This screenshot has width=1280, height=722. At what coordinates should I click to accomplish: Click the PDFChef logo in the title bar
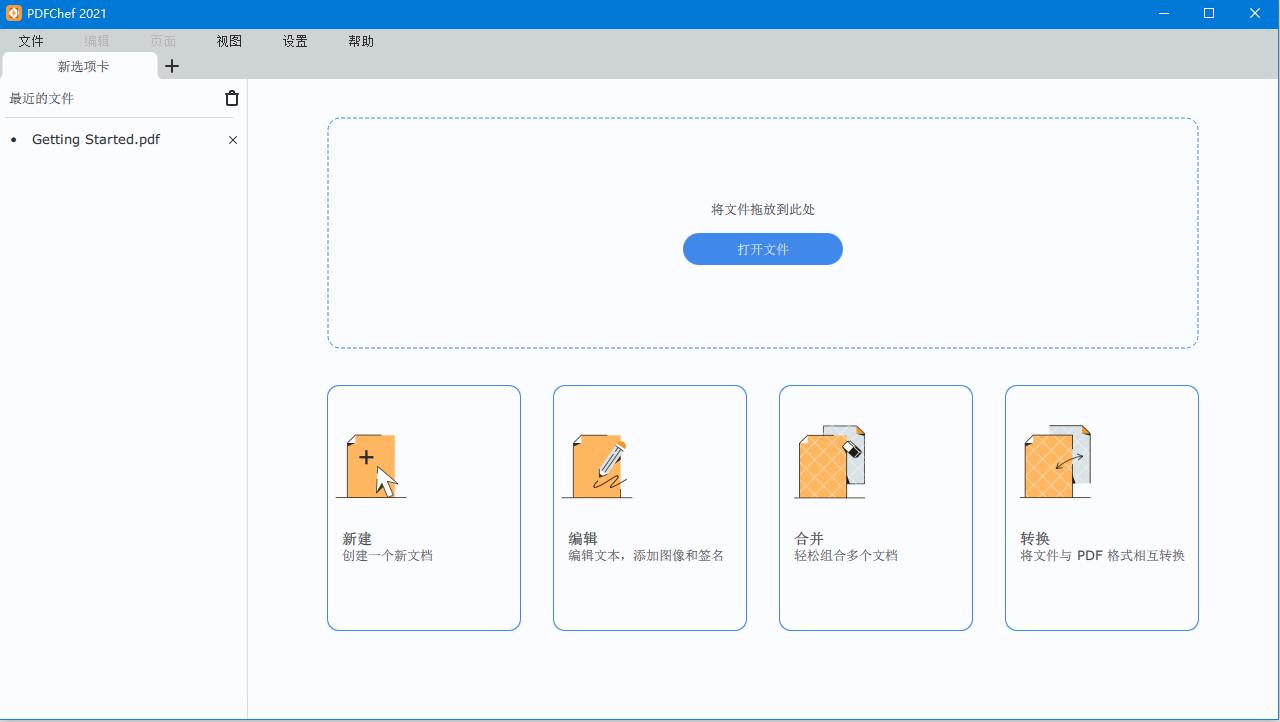click(x=13, y=13)
